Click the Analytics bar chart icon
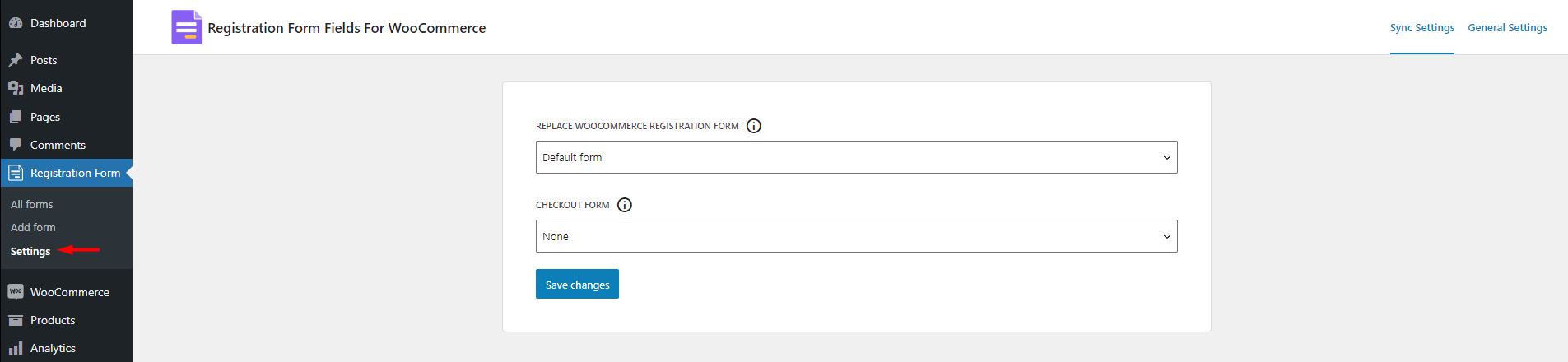 pos(16,348)
